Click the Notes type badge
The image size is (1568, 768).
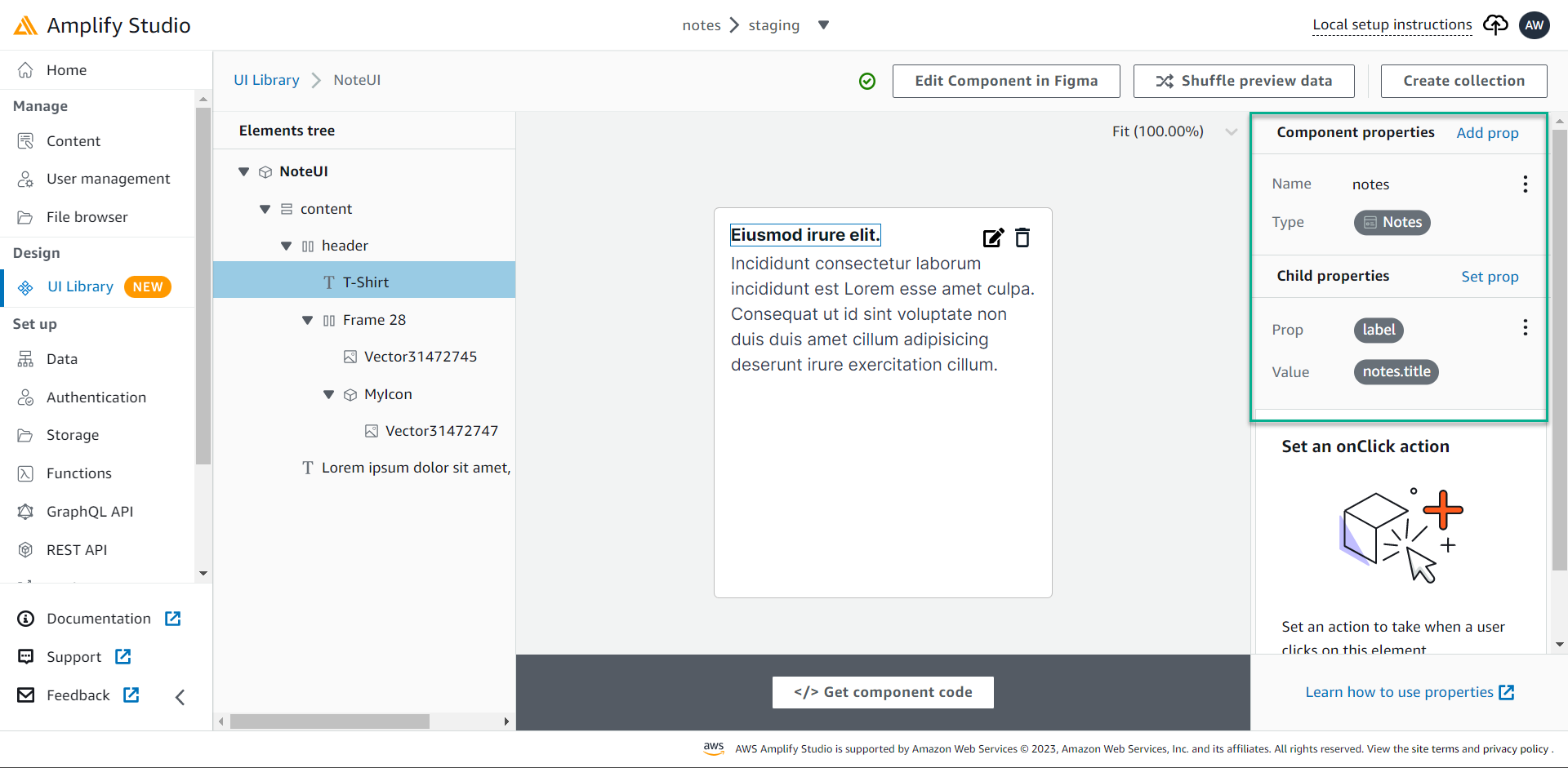click(x=1392, y=222)
